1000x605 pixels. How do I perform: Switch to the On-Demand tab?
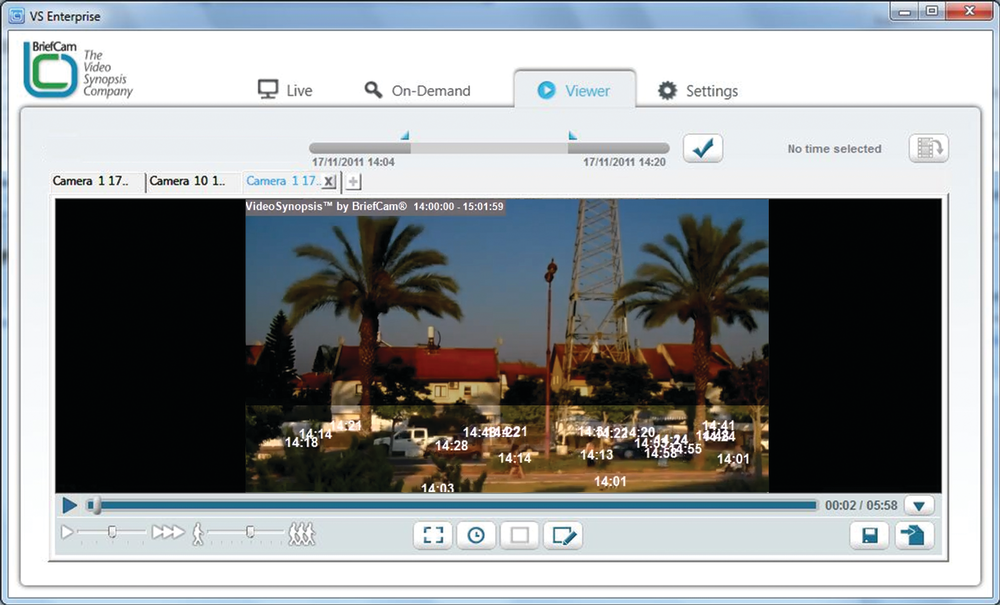click(417, 90)
